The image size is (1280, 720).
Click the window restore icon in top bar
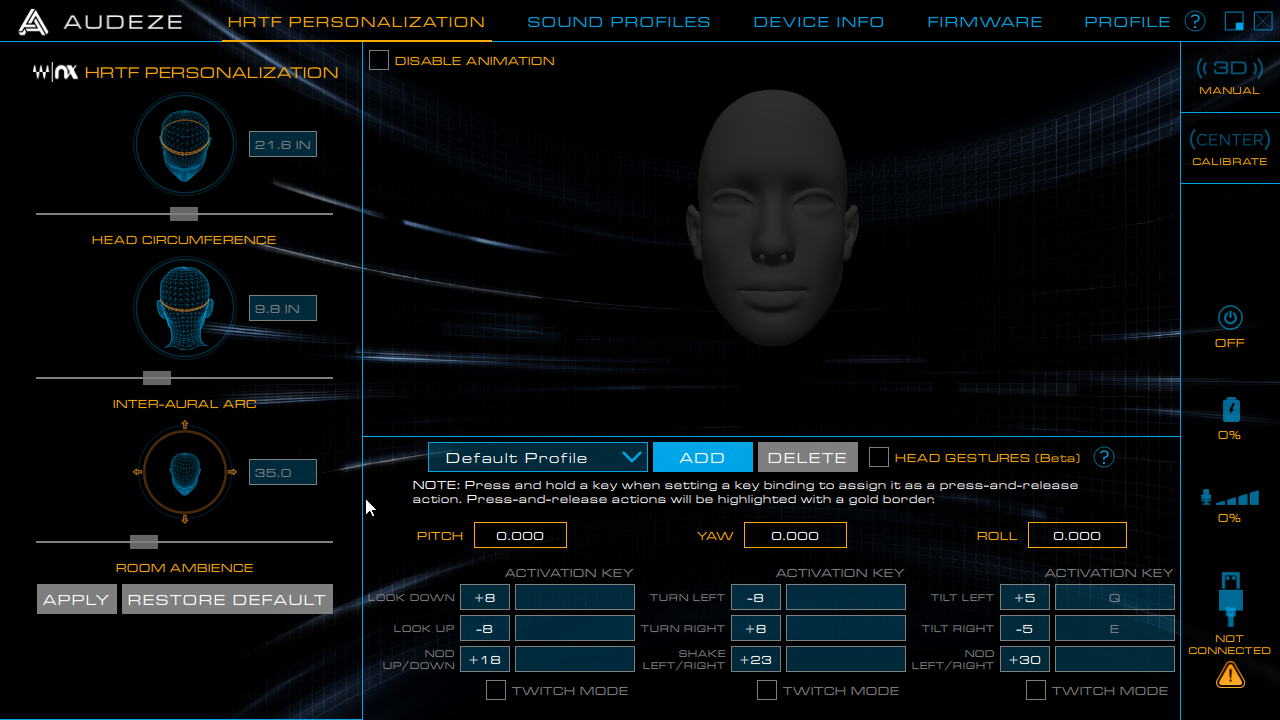click(x=1234, y=21)
